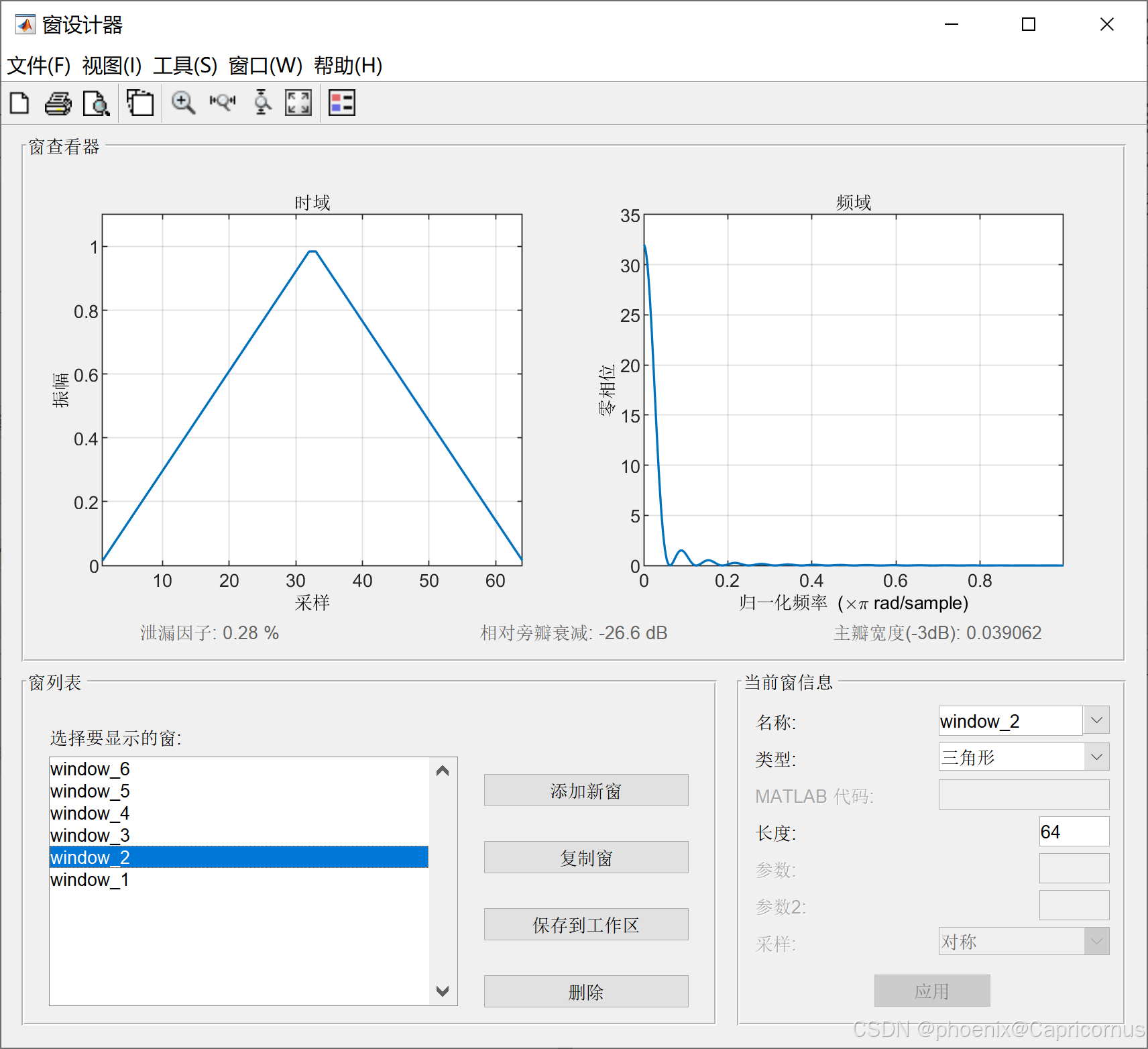Screen dimensions: 1148x1049
Task: Click the 频域 plot title
Action: coord(854,203)
